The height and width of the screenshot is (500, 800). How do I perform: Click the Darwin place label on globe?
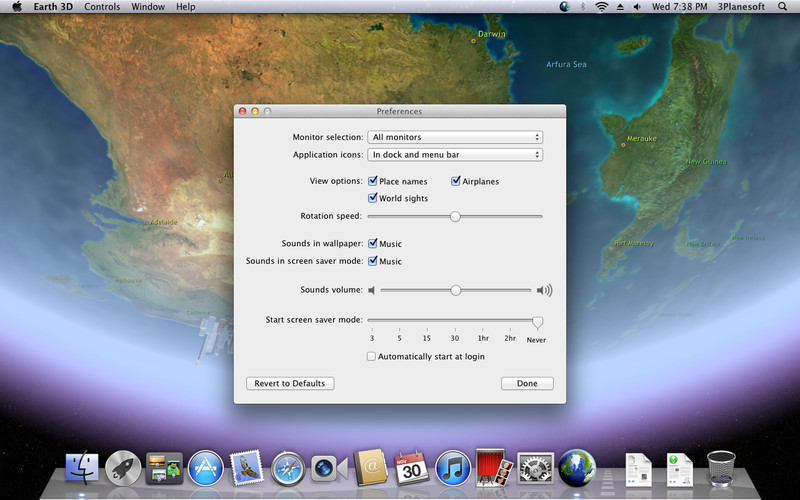pos(492,34)
